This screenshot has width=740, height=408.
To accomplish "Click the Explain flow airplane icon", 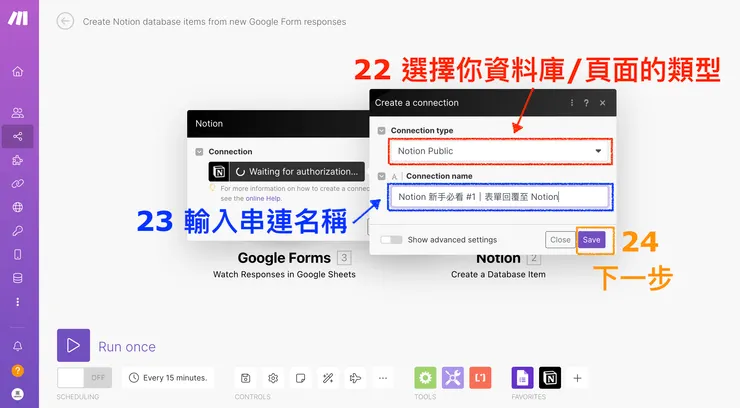I will click(355, 378).
